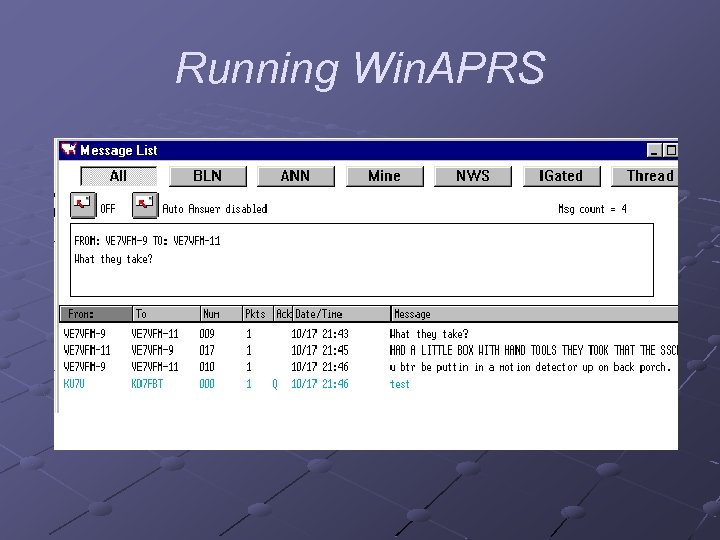Viewport: 720px width, 540px height.
Task: Sort by the Pkts column header
Action: tap(258, 314)
